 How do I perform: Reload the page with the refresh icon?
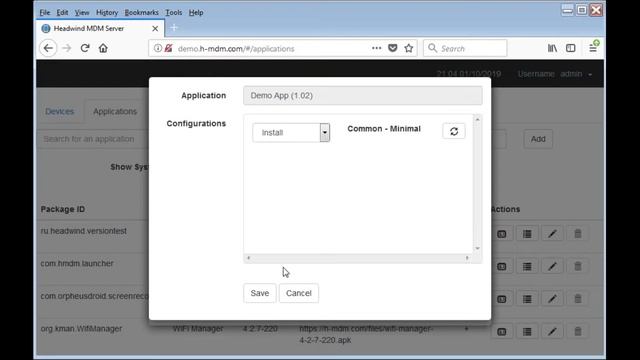click(85, 48)
